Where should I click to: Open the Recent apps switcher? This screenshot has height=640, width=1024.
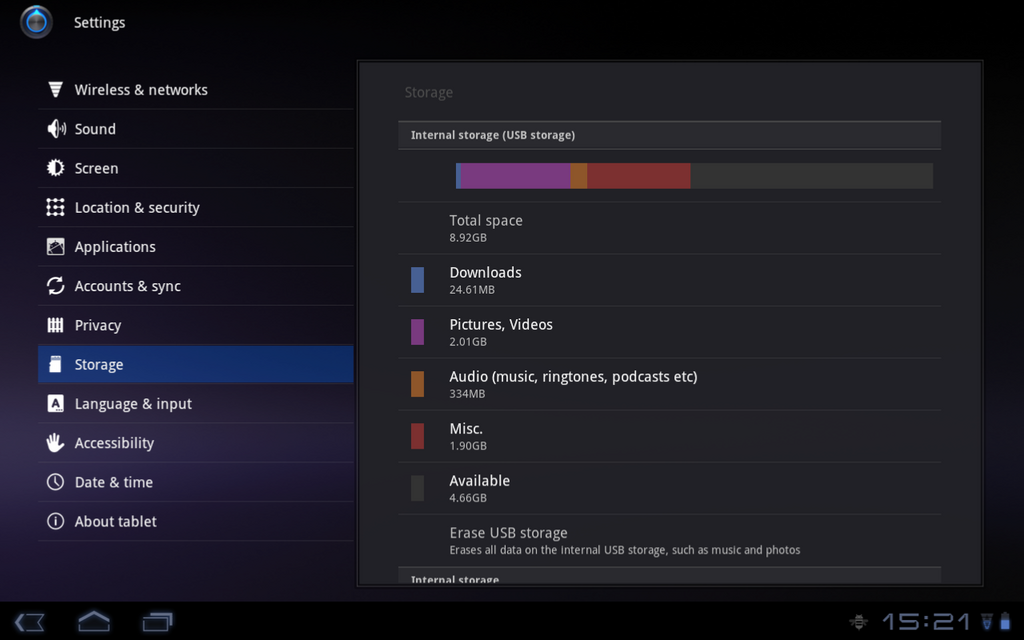[x=157, y=621]
